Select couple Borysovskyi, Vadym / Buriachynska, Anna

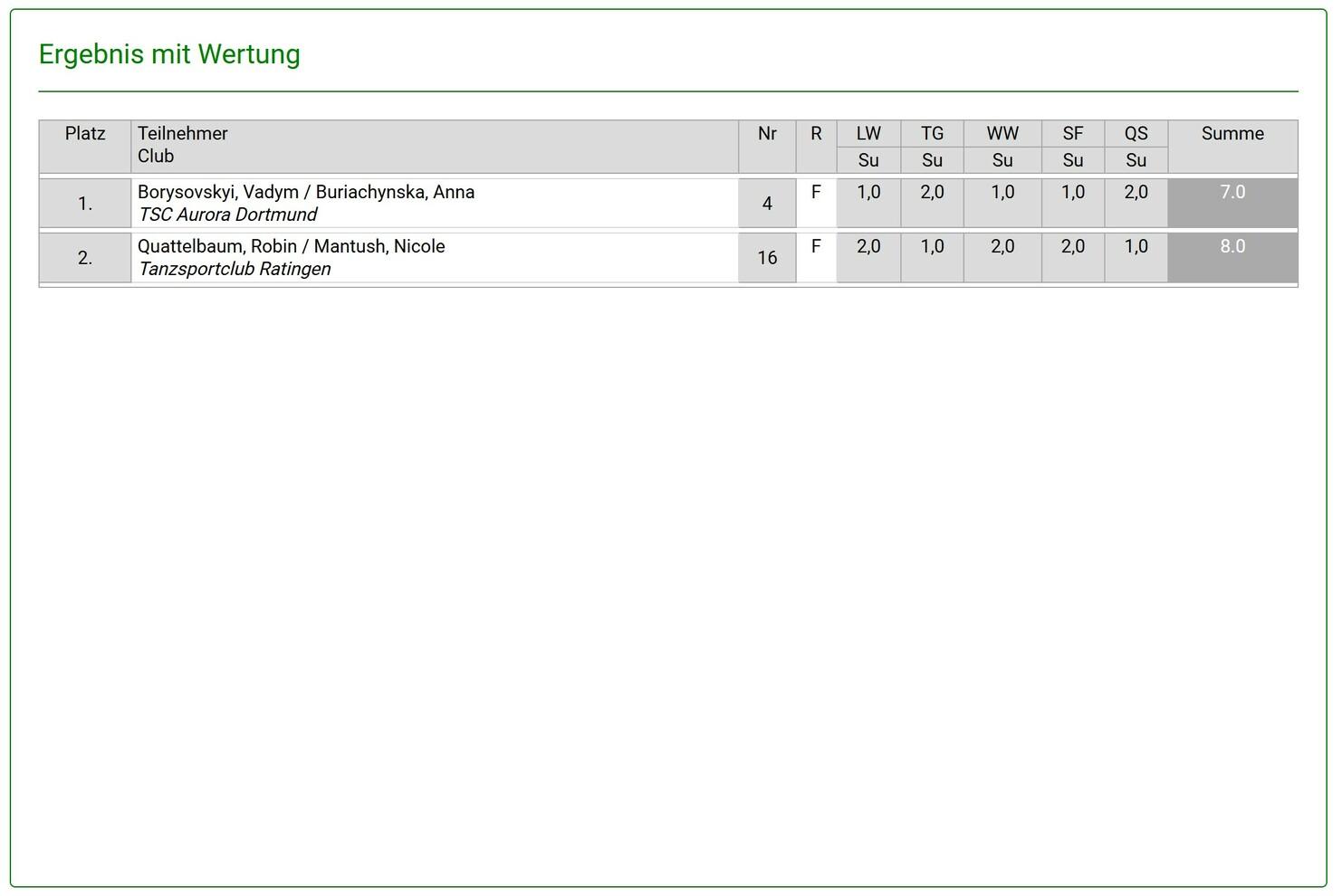(x=306, y=192)
